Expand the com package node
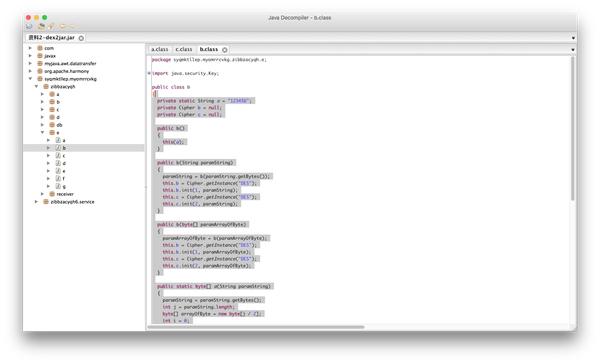Viewport: 600px width, 364px height. (x=30, y=48)
